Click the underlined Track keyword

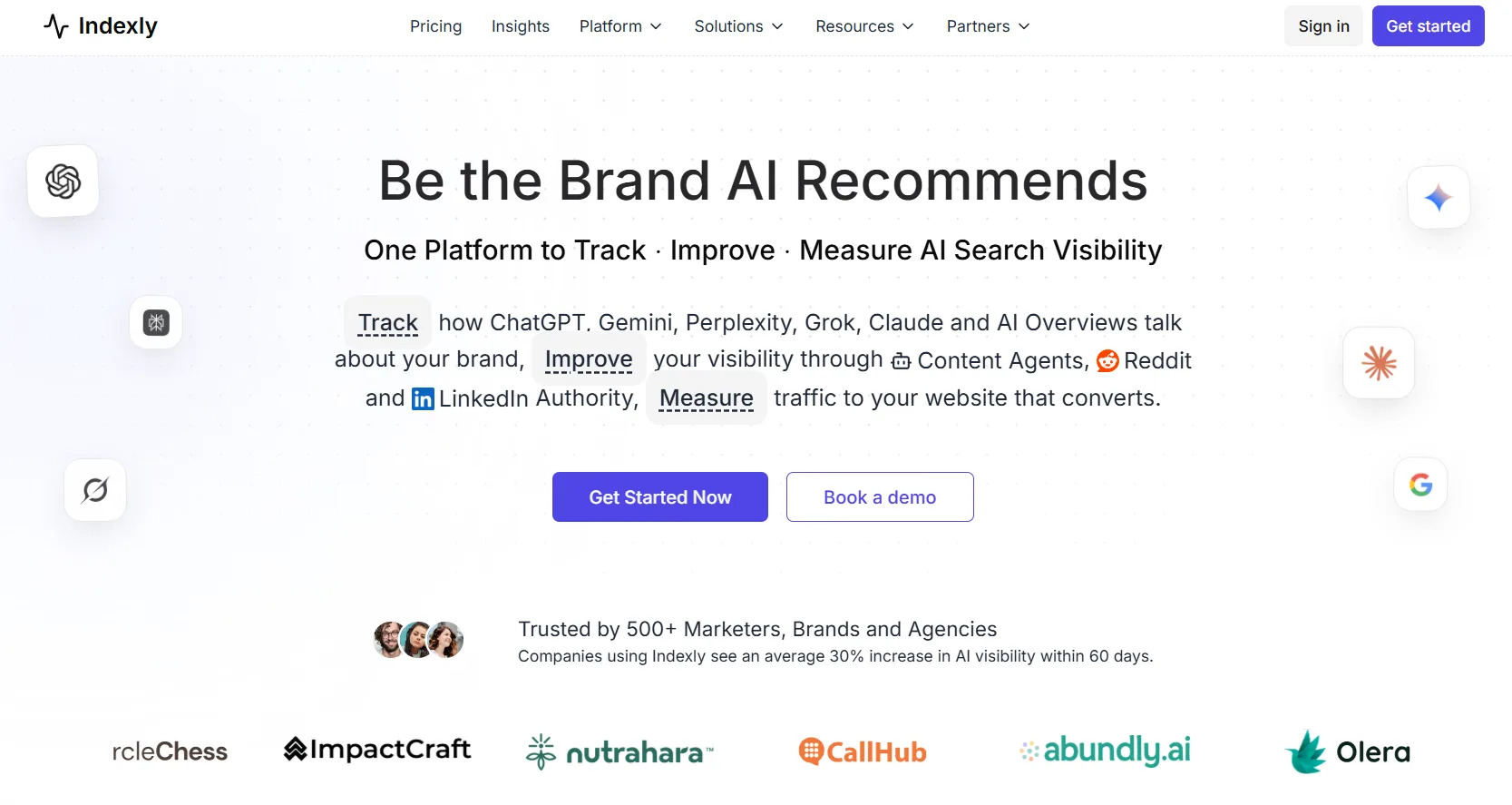[388, 322]
